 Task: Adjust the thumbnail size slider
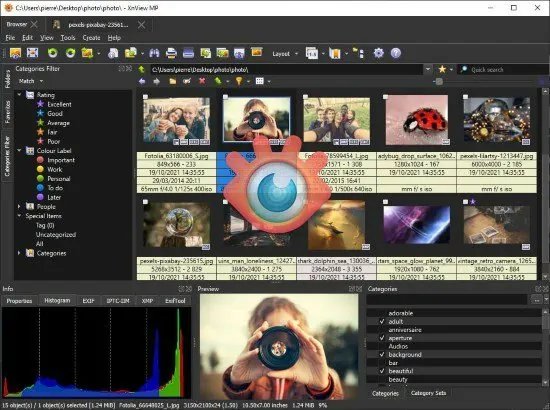pyautogui.click(x=438, y=82)
